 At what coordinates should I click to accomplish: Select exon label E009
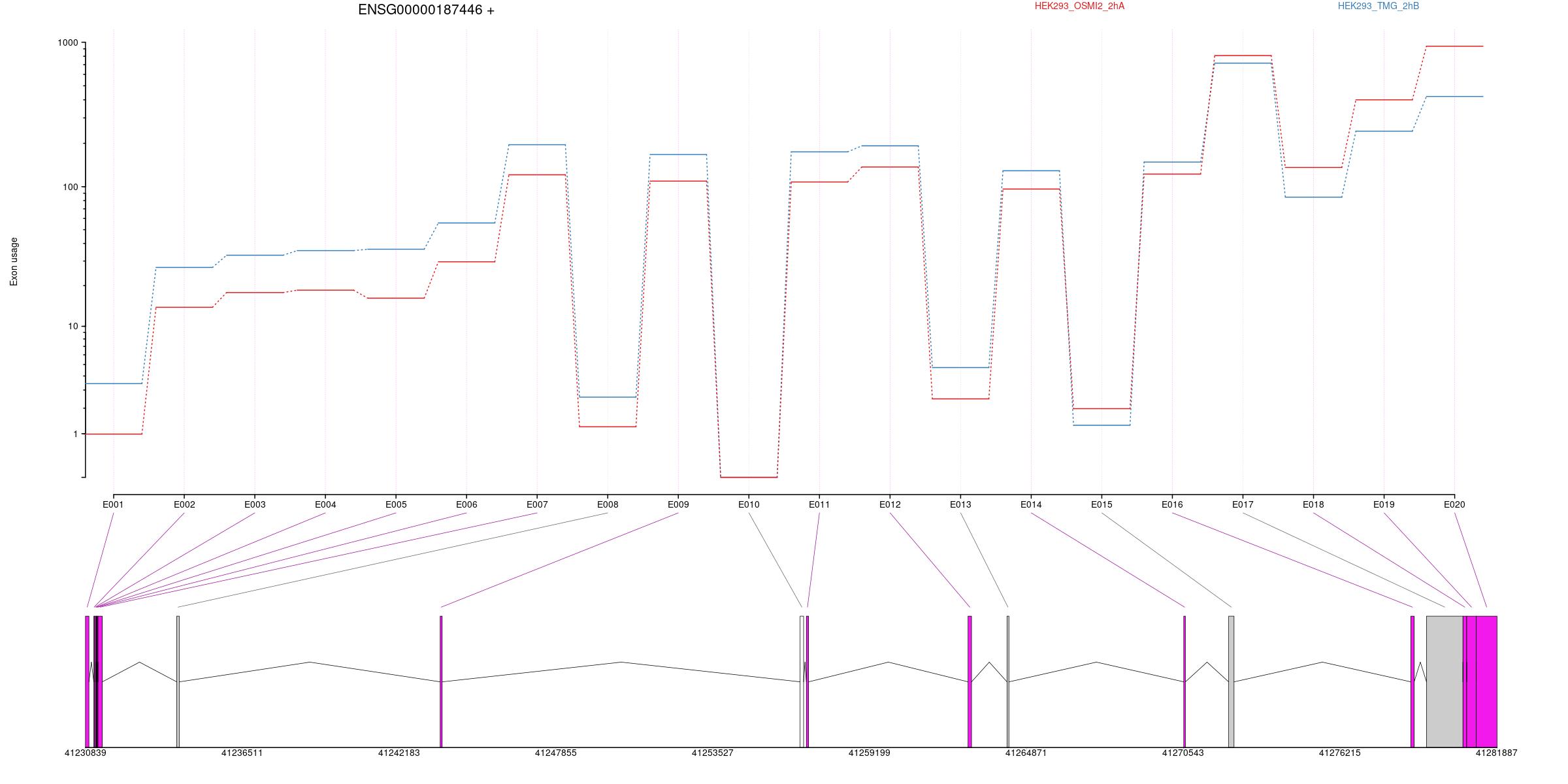[678, 504]
